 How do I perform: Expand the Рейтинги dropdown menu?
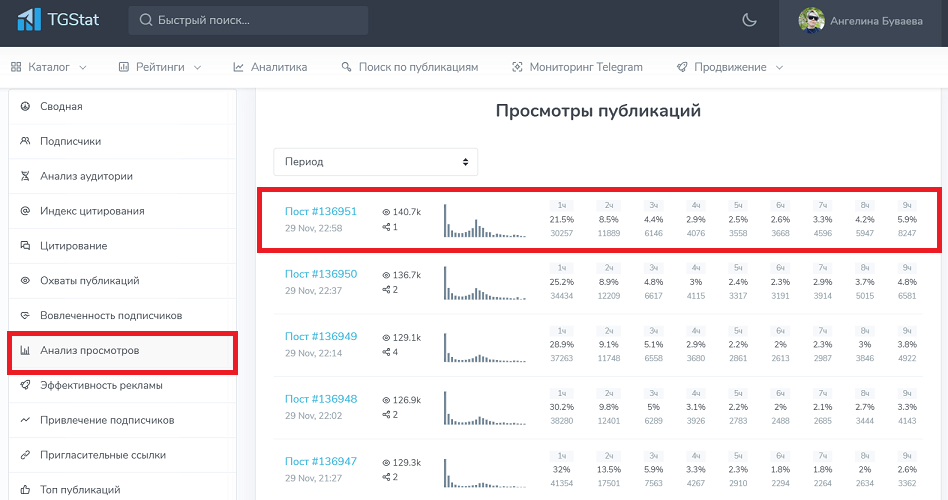pyautogui.click(x=160, y=67)
